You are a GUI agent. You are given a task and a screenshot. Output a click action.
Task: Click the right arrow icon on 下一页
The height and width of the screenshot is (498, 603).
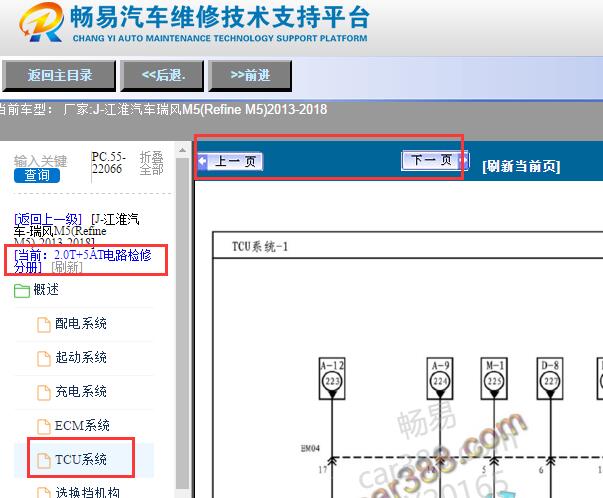pyautogui.click(x=464, y=159)
